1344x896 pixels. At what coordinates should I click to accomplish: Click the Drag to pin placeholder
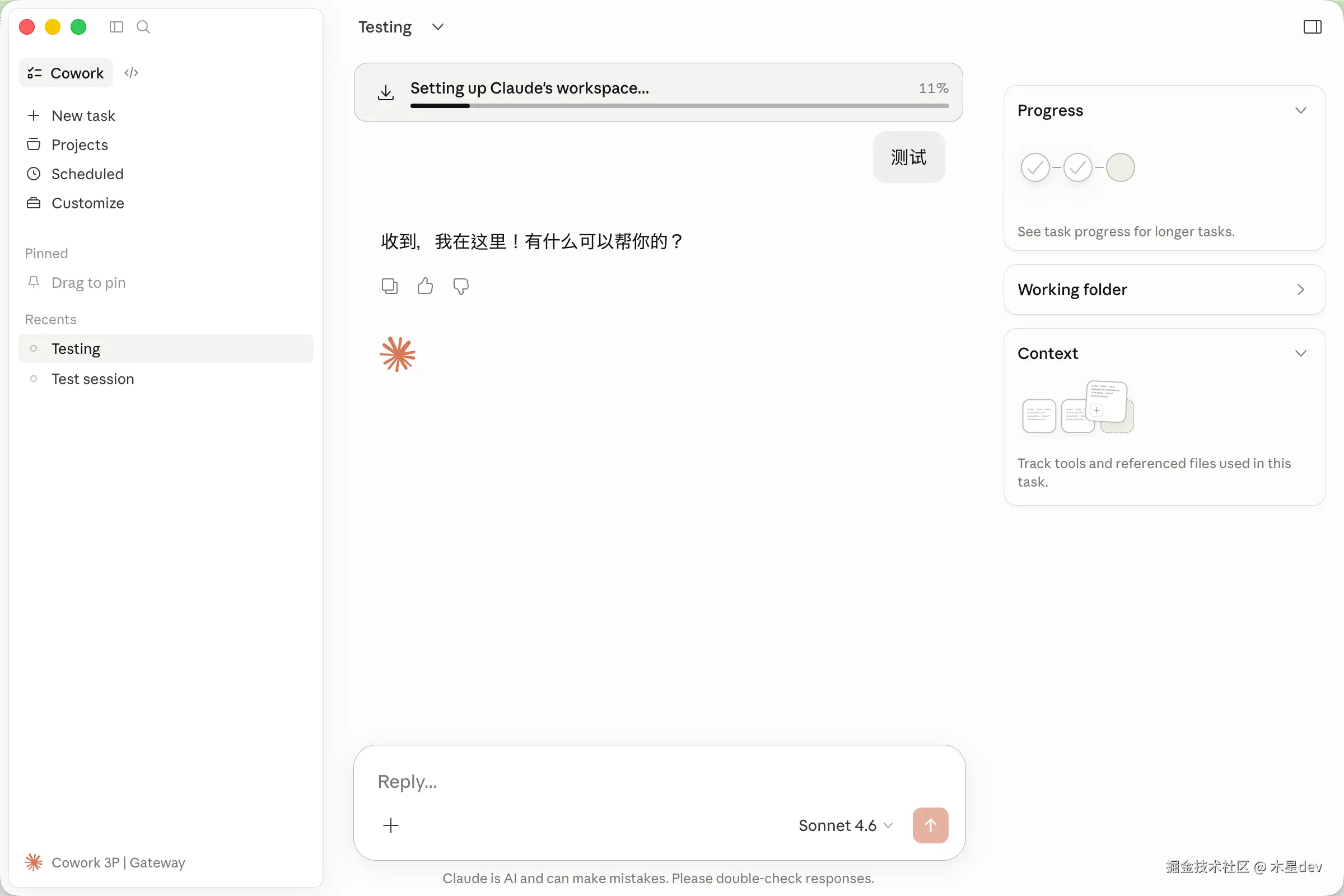coord(88,282)
